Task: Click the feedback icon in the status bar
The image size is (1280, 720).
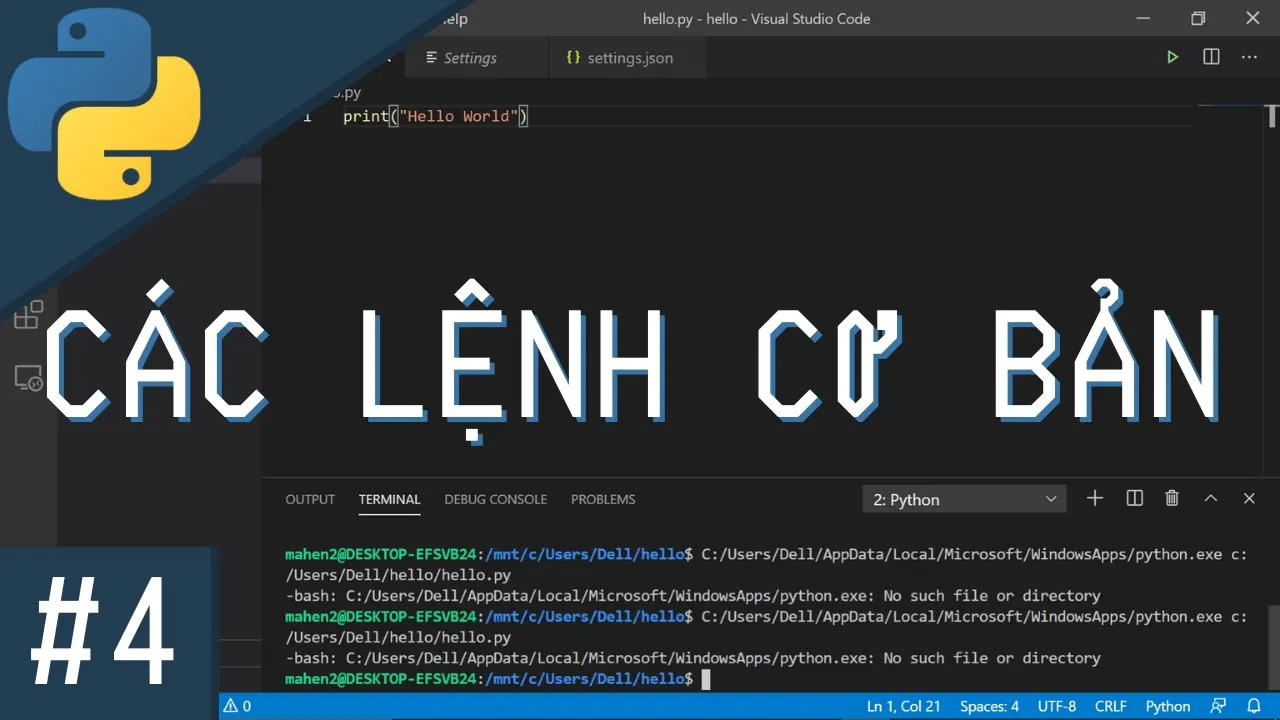Action: (1218, 706)
